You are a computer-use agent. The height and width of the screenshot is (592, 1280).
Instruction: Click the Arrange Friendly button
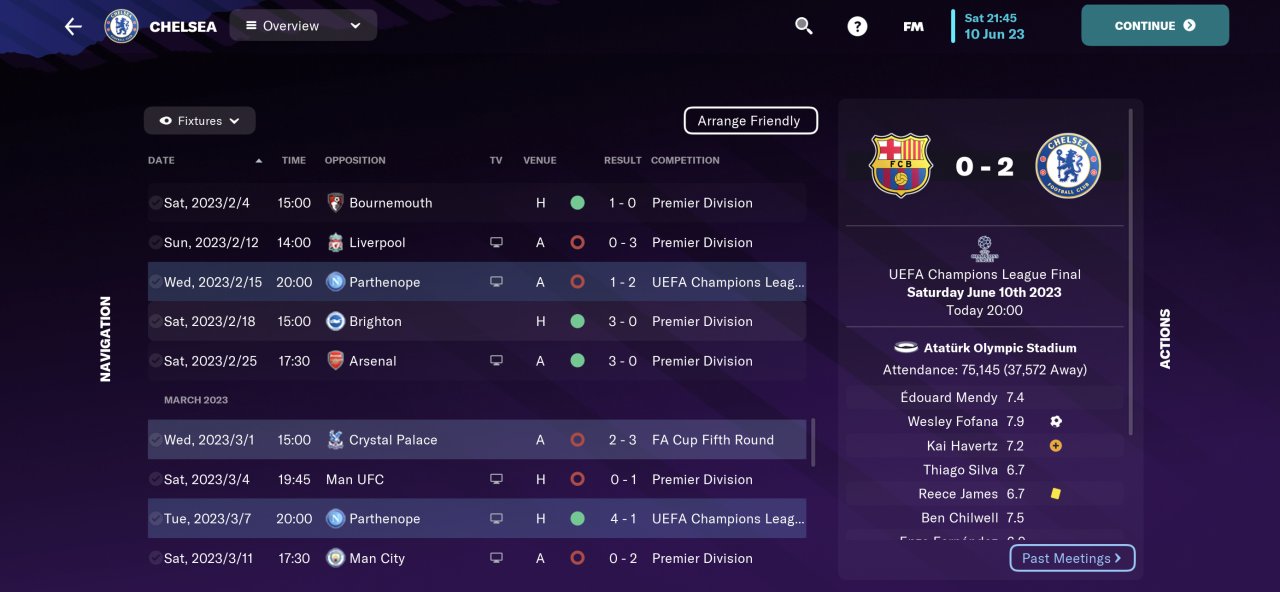[x=750, y=121]
